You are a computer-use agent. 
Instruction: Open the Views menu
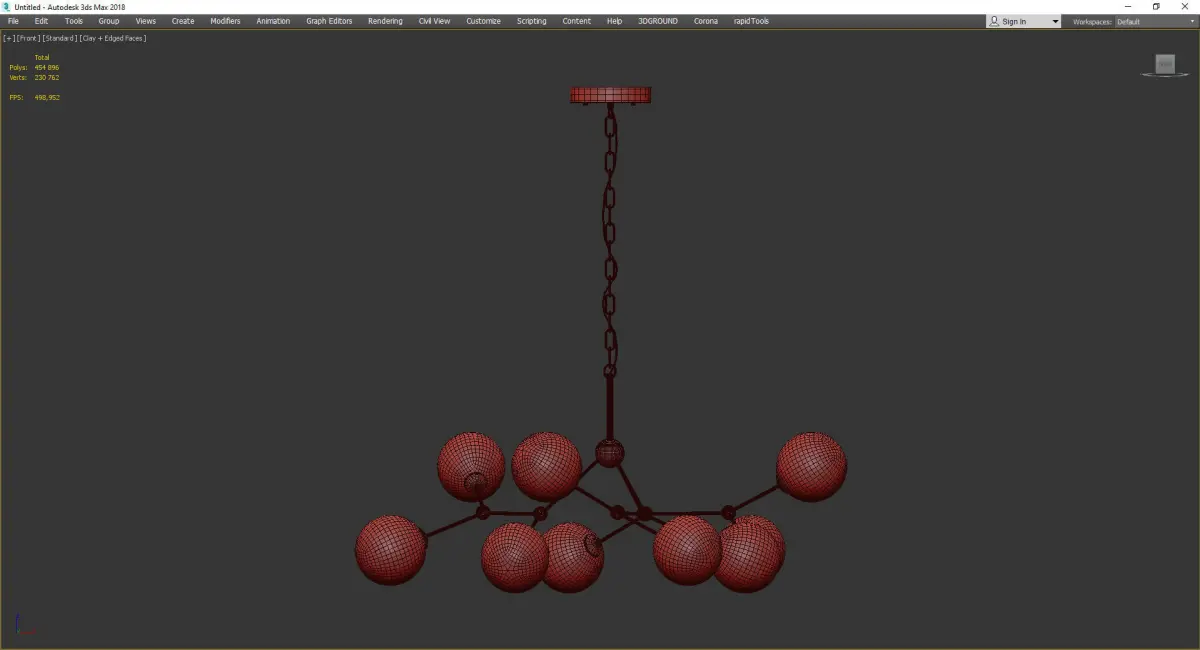[146, 21]
